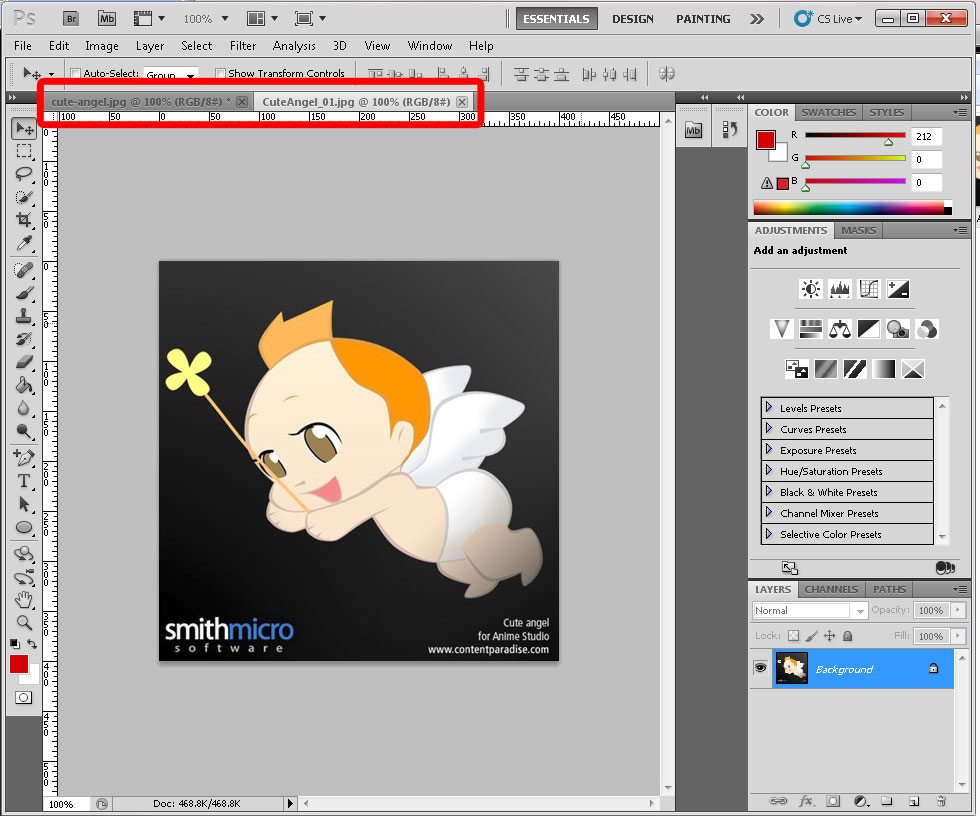Switch to the Design workspace
This screenshot has height=816, width=980.
click(632, 19)
